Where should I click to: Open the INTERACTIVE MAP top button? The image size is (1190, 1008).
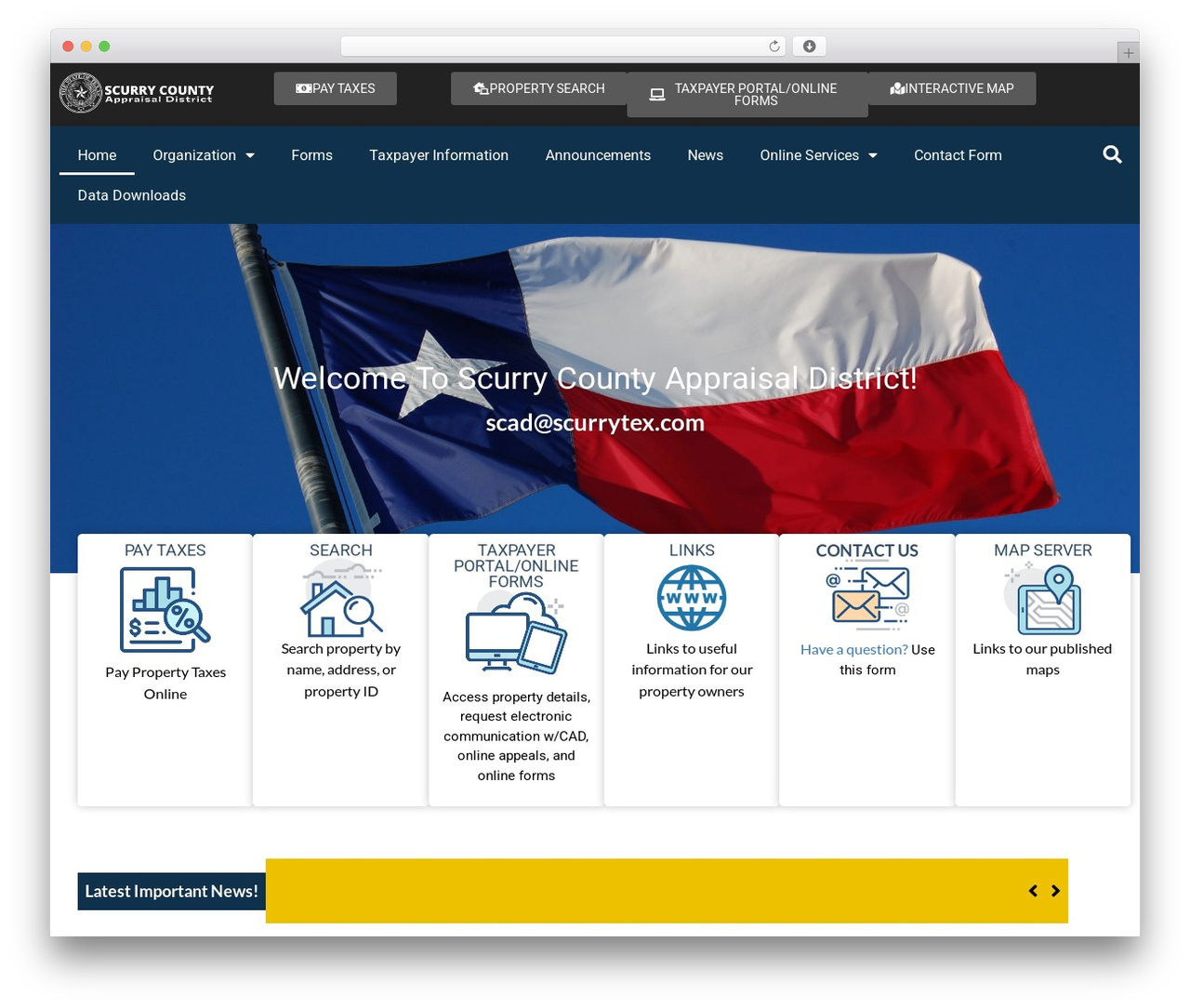tap(952, 88)
